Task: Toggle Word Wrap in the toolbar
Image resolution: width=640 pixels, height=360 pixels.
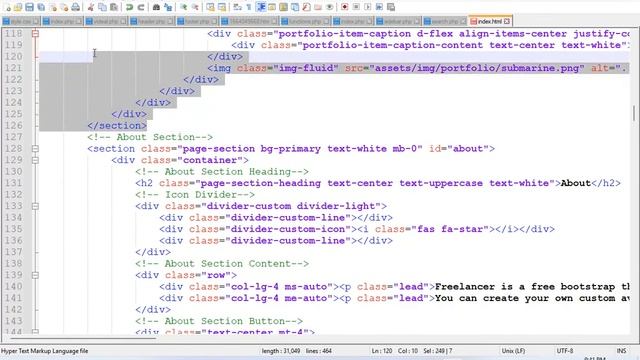Action: click(x=238, y=7)
